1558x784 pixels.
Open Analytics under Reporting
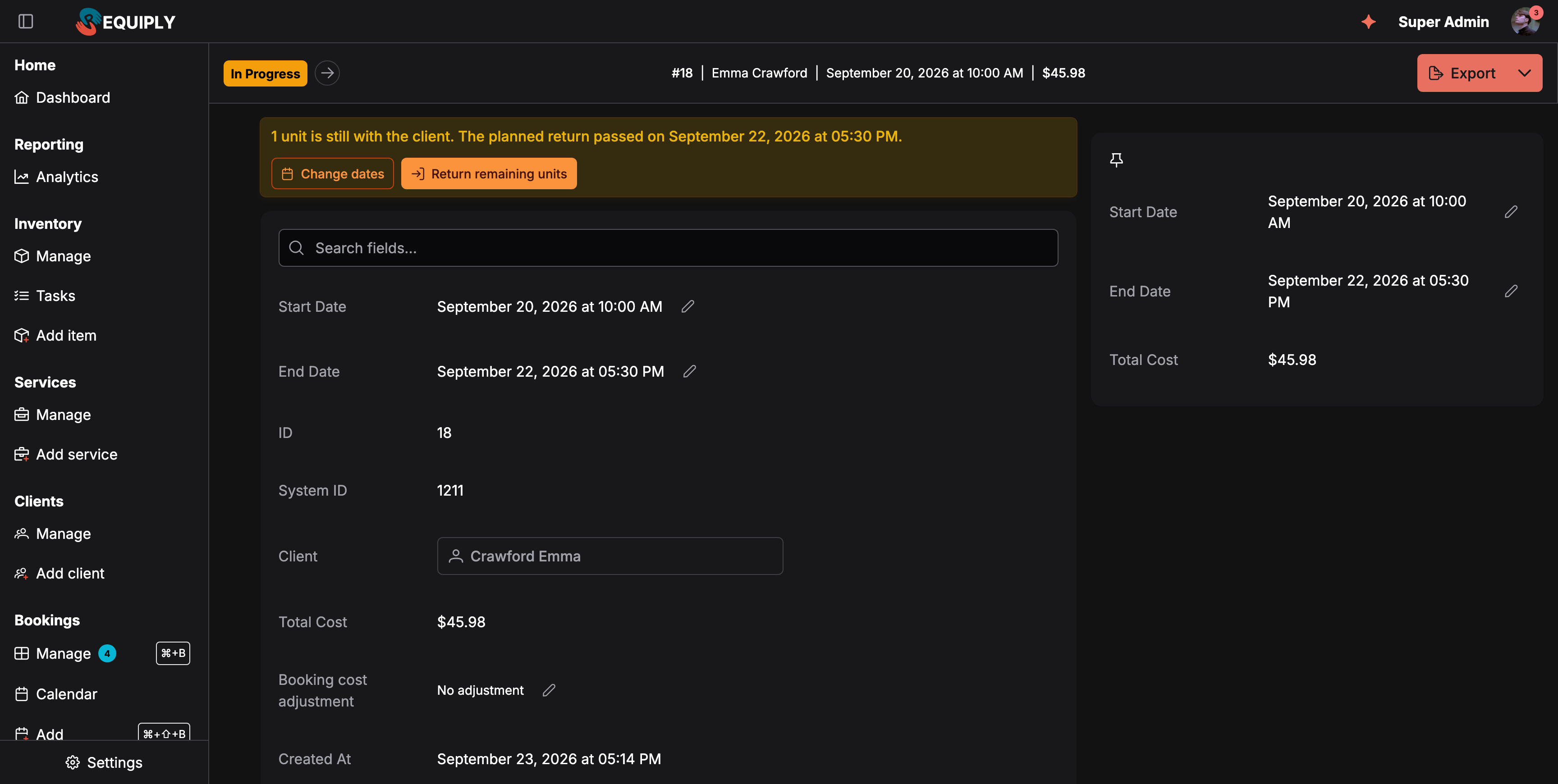pyautogui.click(x=56, y=177)
